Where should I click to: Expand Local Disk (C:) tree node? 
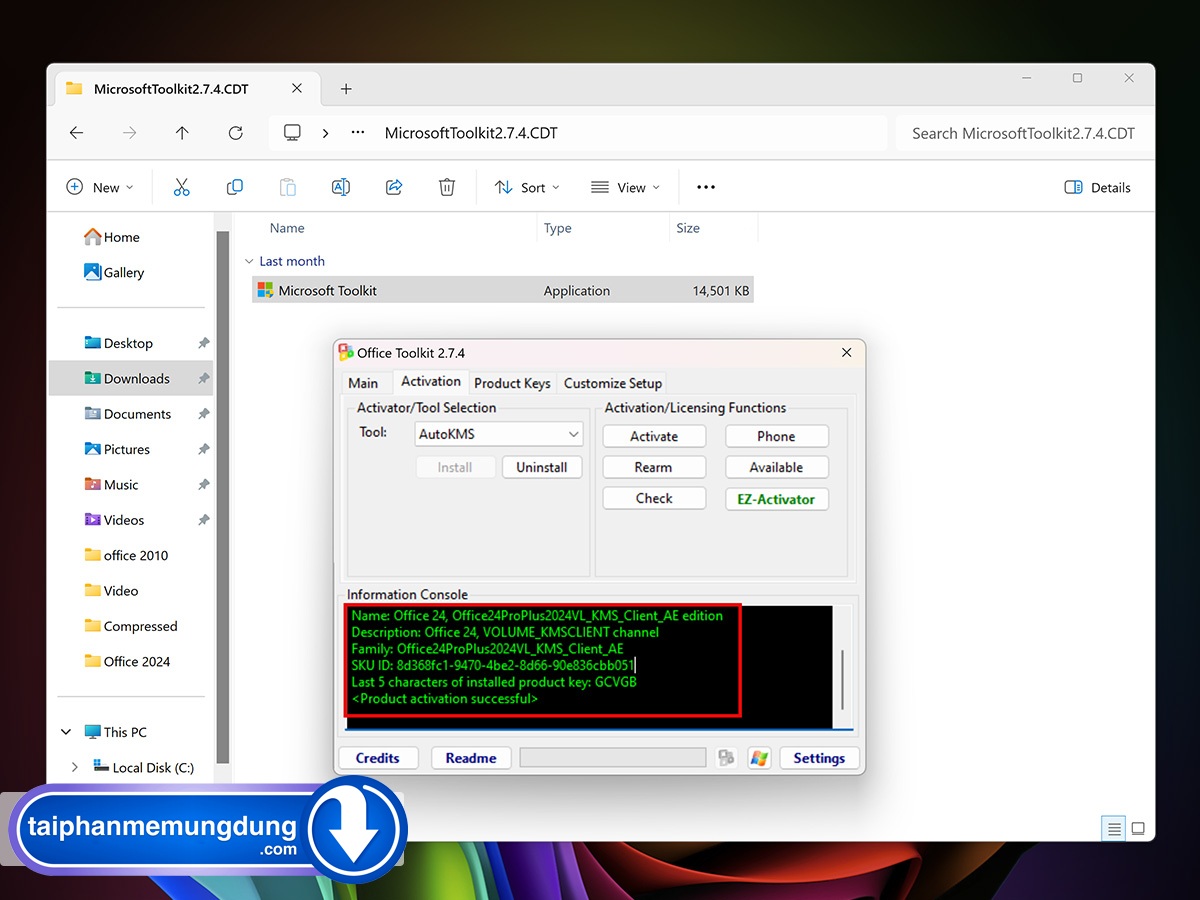tap(75, 768)
